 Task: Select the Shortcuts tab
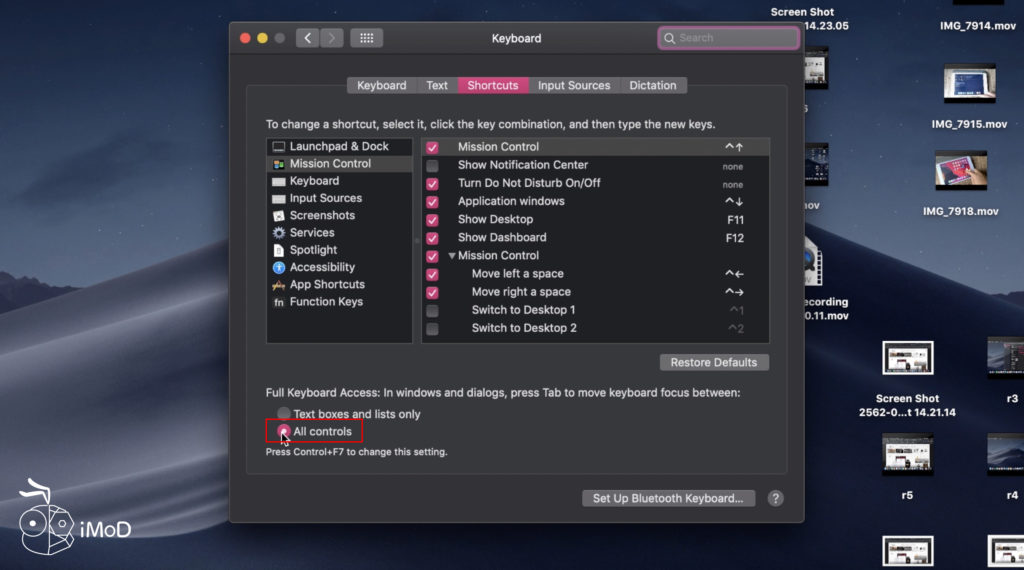[x=493, y=86]
